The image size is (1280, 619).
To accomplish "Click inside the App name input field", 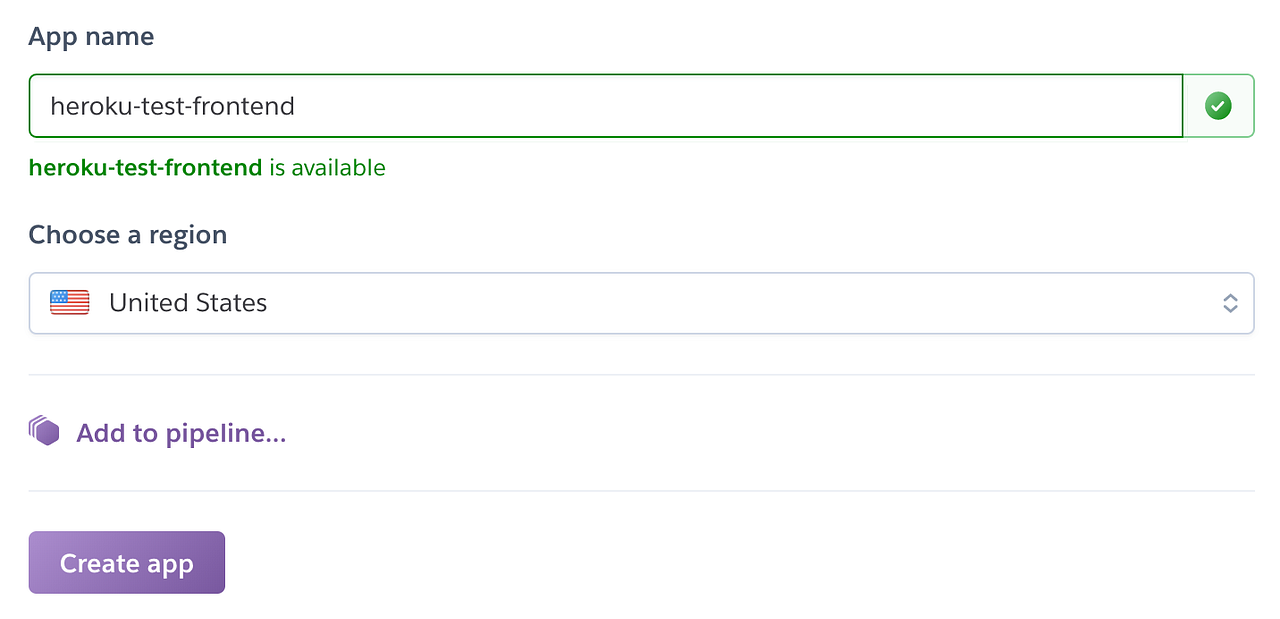I will 600,105.
